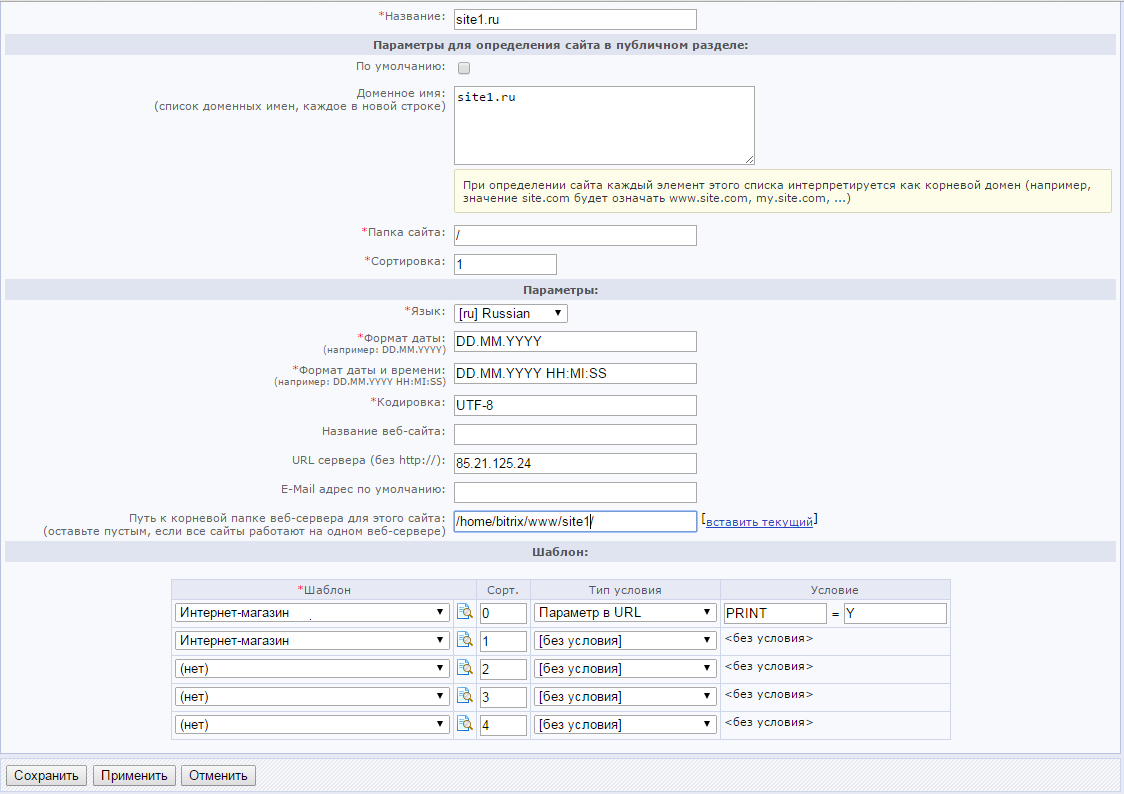Click the 'Отменить' button

pyautogui.click(x=219, y=775)
